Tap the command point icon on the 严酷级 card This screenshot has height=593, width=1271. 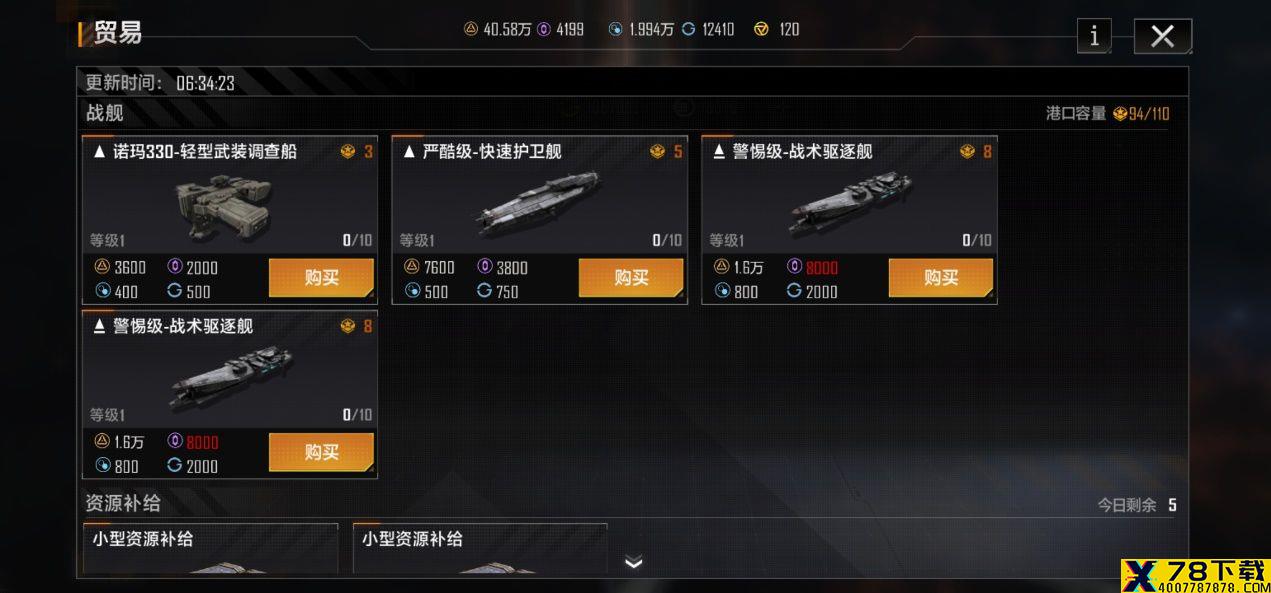pos(658,152)
